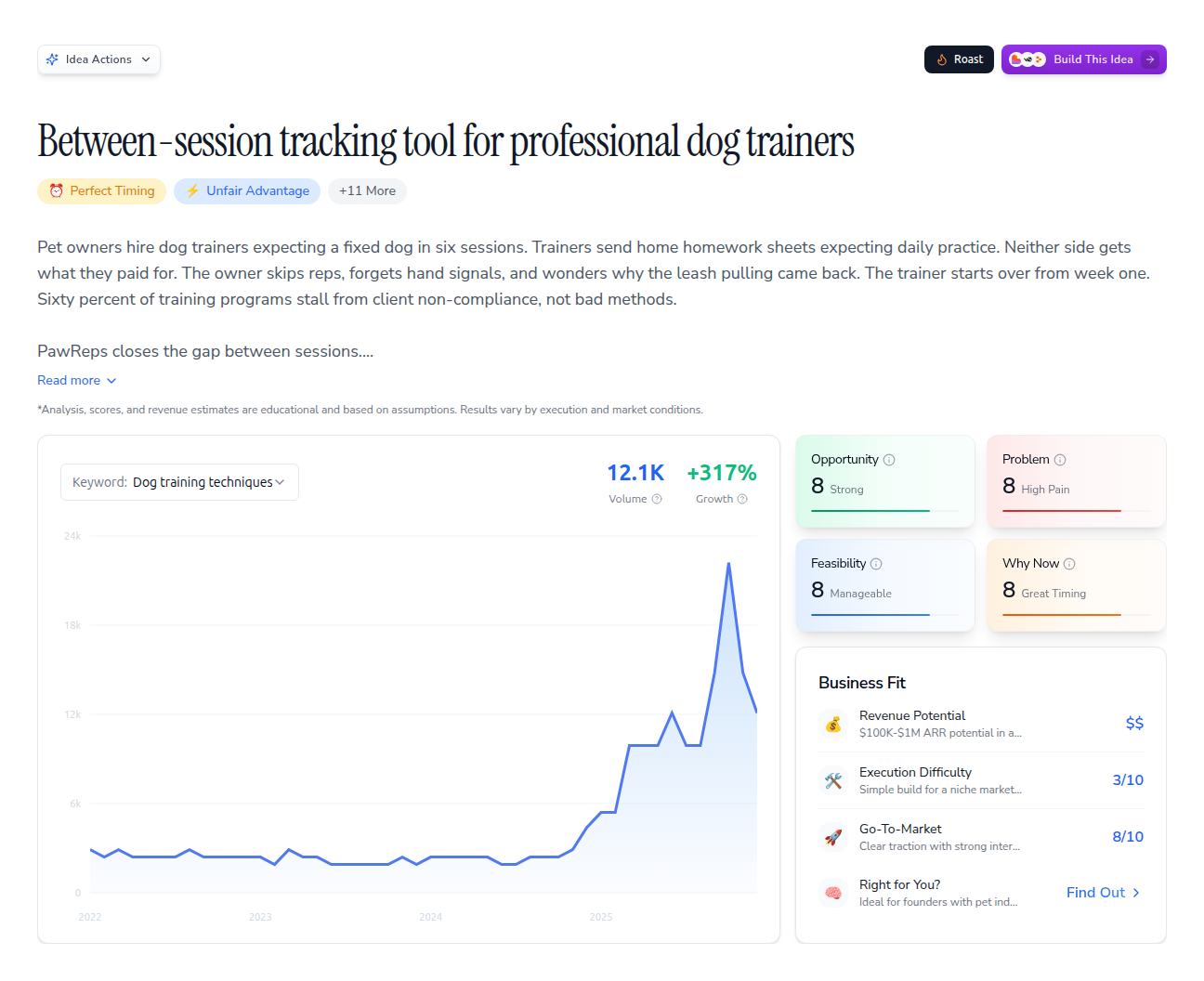The image size is (1204, 981).
Task: Click the Revenue Potential money bag icon
Action: point(833,724)
